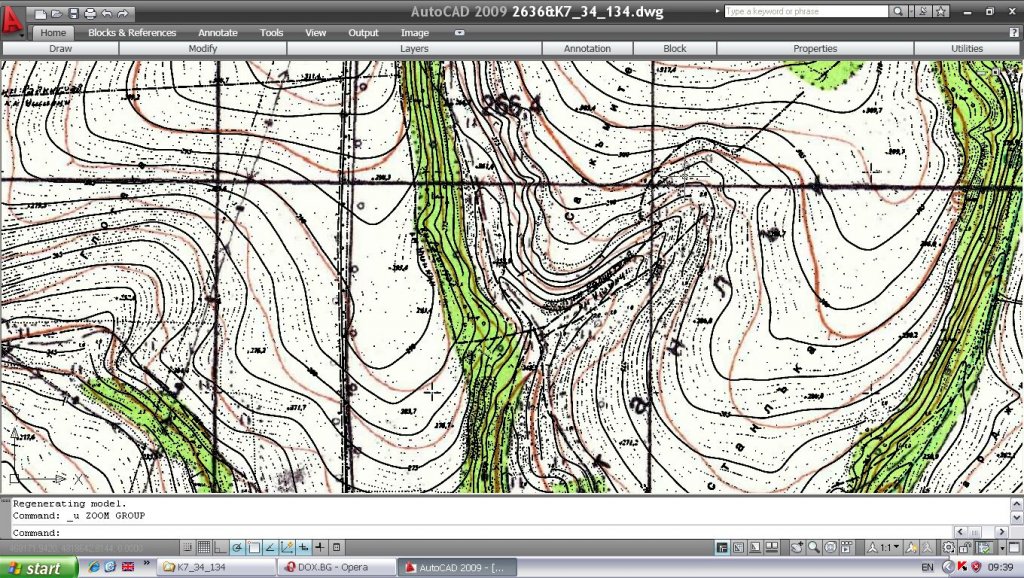This screenshot has height=578, width=1024.
Task: Click the Undo arrow icon
Action: tap(107, 14)
